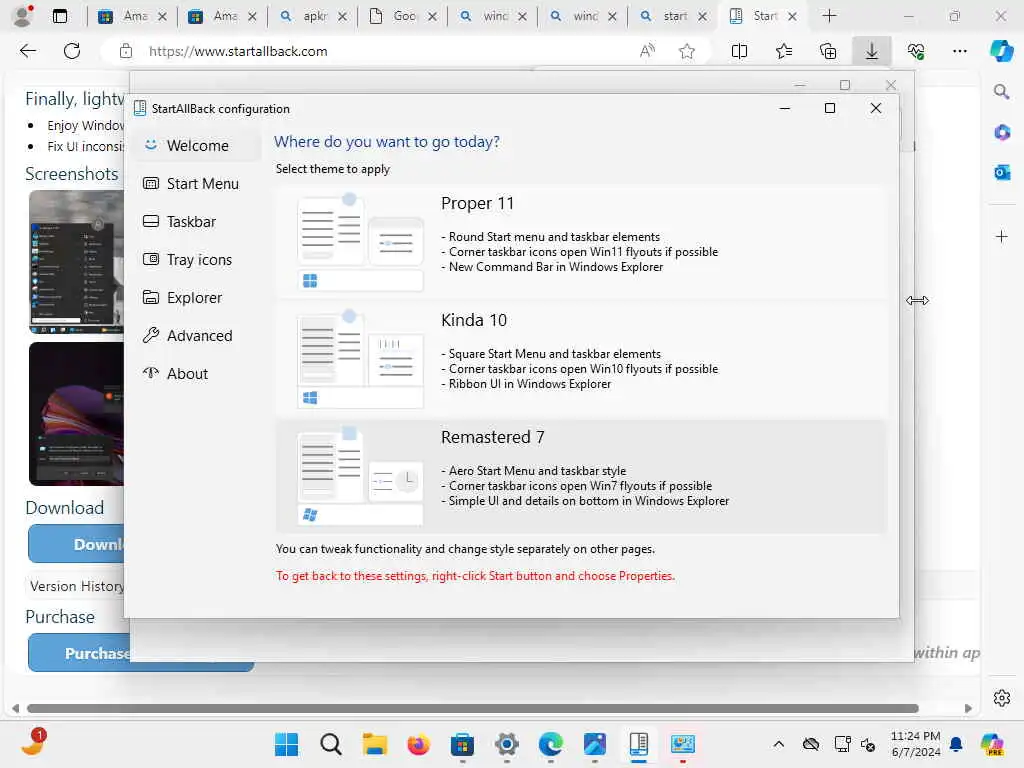Open Microsoft Store from the taskbar
This screenshot has height=768, width=1024.
tap(462, 744)
